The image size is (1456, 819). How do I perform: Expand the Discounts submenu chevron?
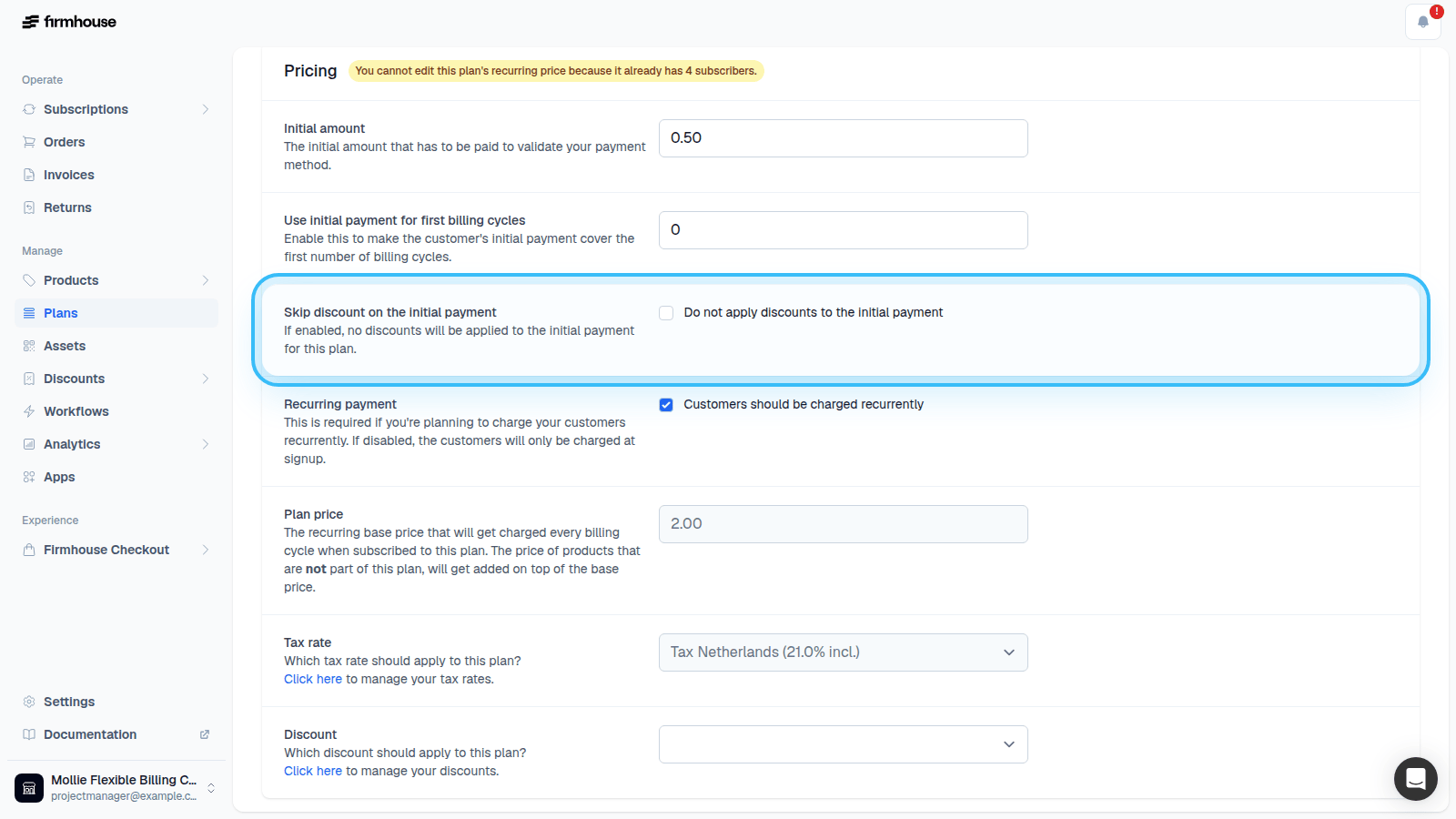click(206, 379)
